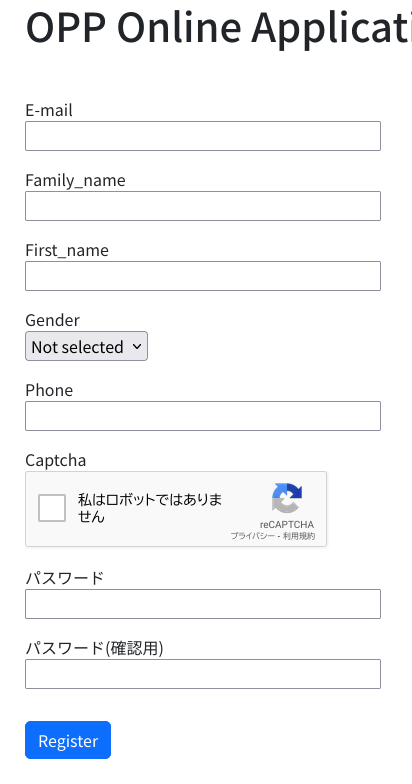Image resolution: width=412 pixels, height=784 pixels.
Task: Click the E-mail field label
Action: point(49,110)
